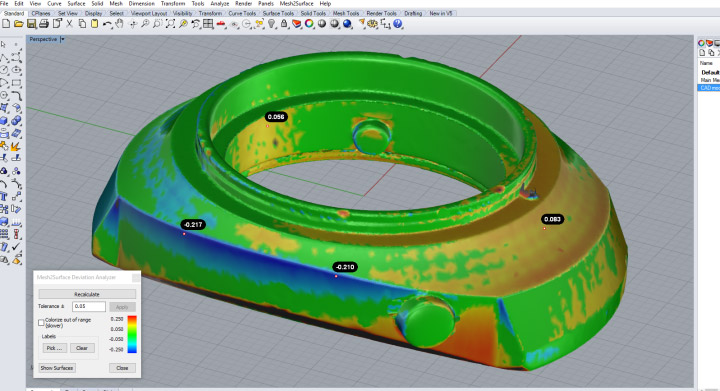Open the Analyze menu
This screenshot has width=720, height=391.
pos(219,4)
